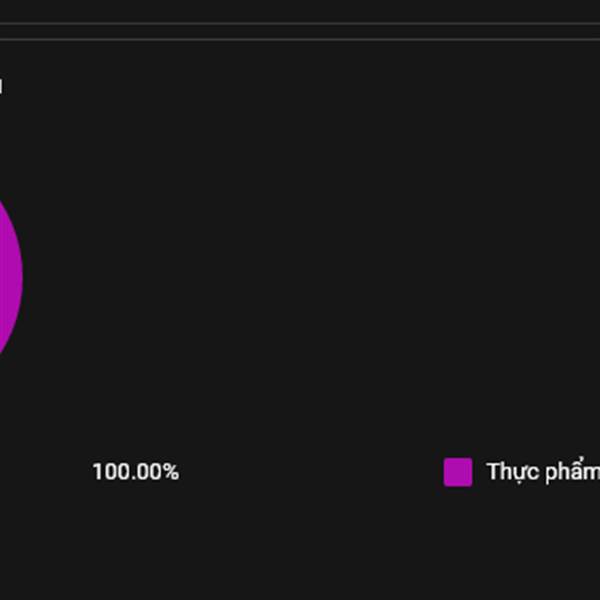600x600 pixels.
Task: Click the curved right edge of pie
Action: [x=21, y=277]
